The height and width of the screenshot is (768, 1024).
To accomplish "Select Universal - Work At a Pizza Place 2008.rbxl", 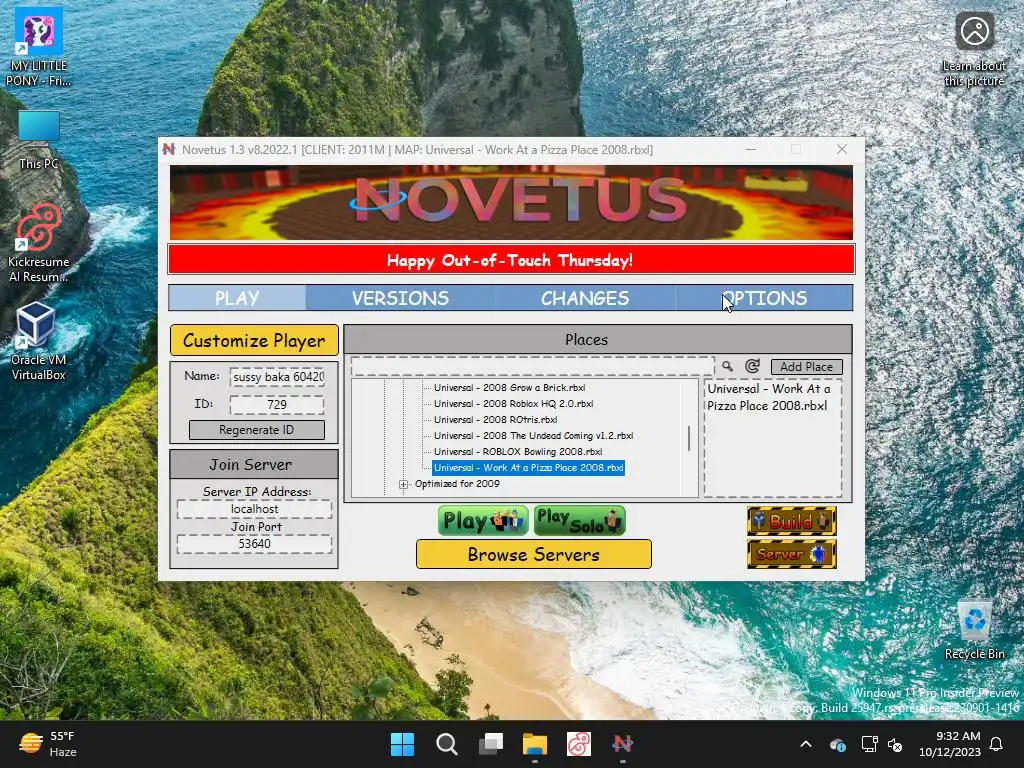I will click(528, 468).
